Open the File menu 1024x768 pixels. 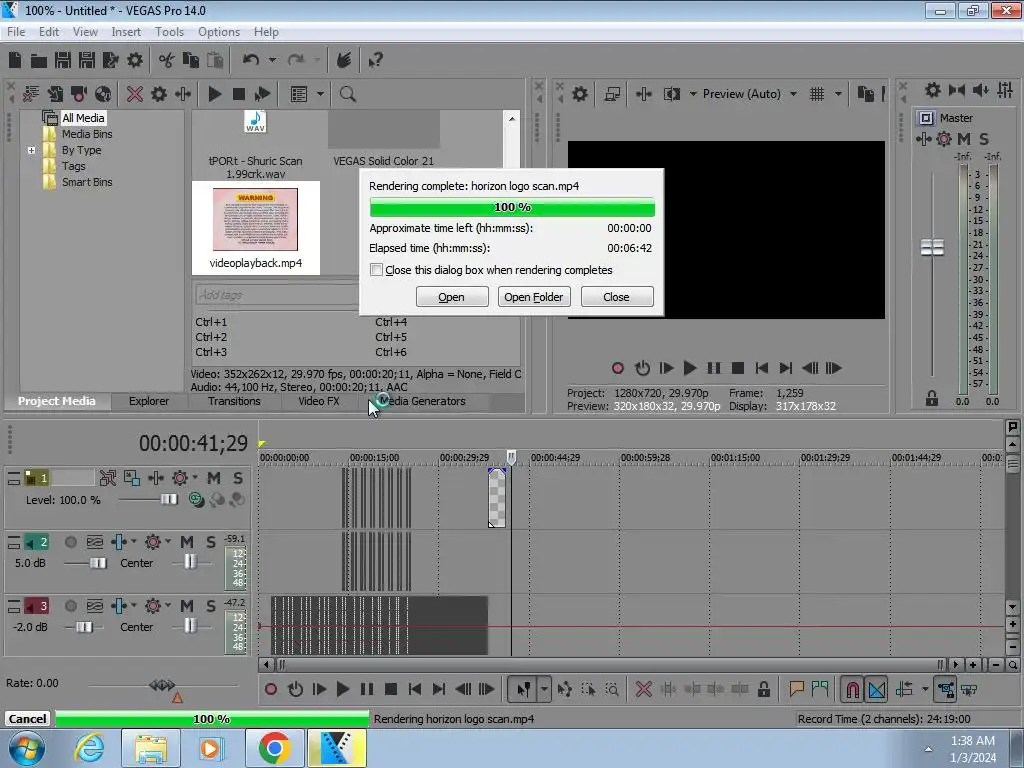[x=16, y=31]
